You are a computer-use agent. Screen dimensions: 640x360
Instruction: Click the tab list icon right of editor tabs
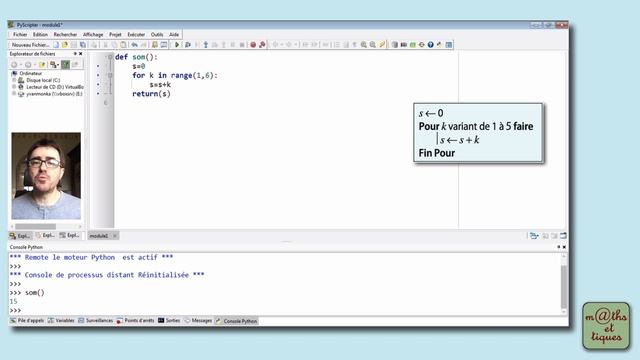click(x=533, y=236)
